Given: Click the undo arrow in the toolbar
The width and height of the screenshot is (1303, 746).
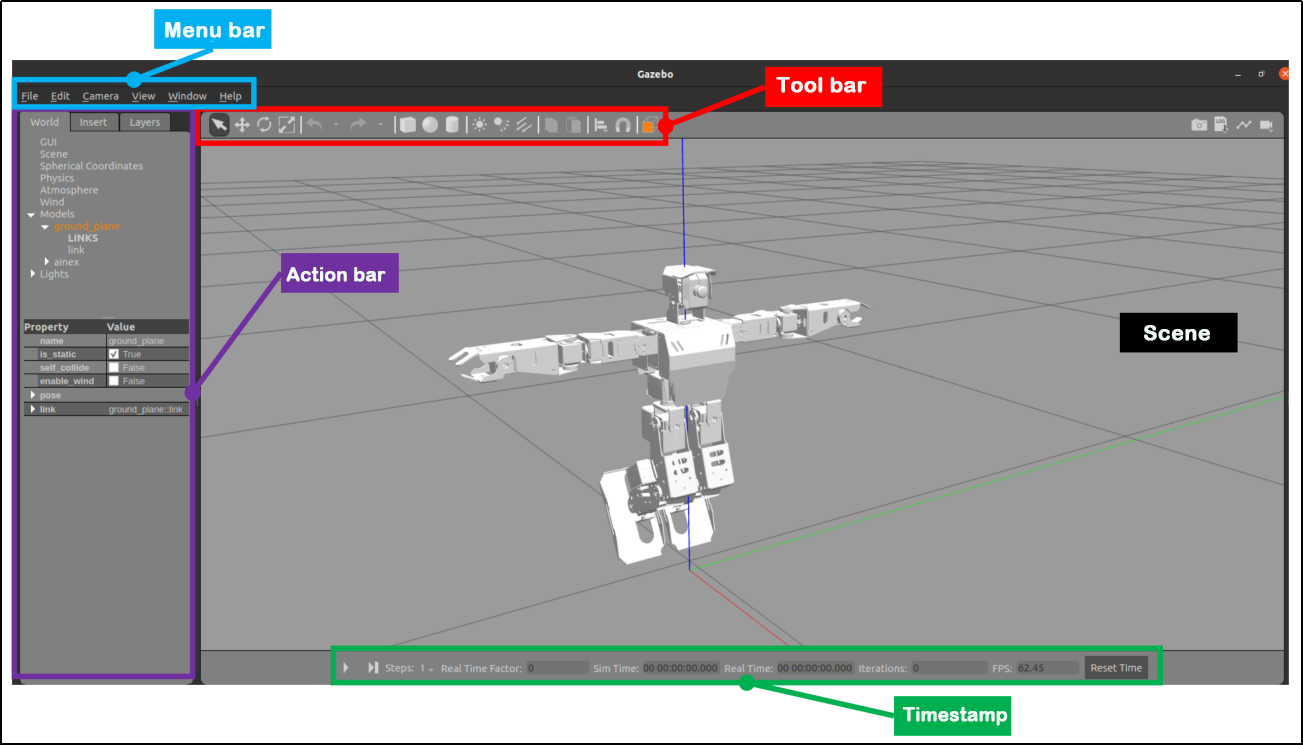Looking at the screenshot, I should pyautogui.click(x=314, y=125).
